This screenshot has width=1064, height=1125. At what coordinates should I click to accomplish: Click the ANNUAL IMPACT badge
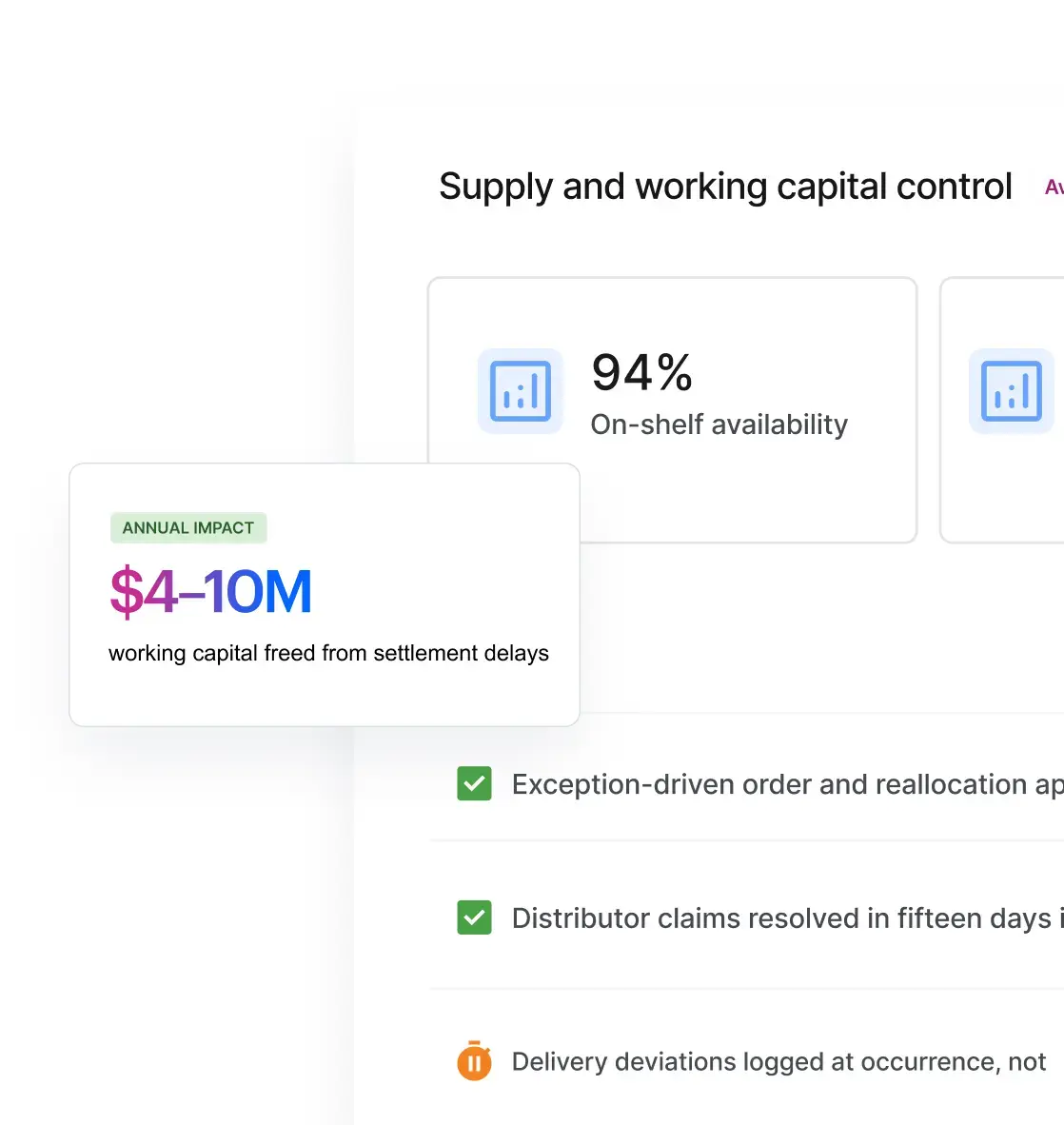coord(188,528)
